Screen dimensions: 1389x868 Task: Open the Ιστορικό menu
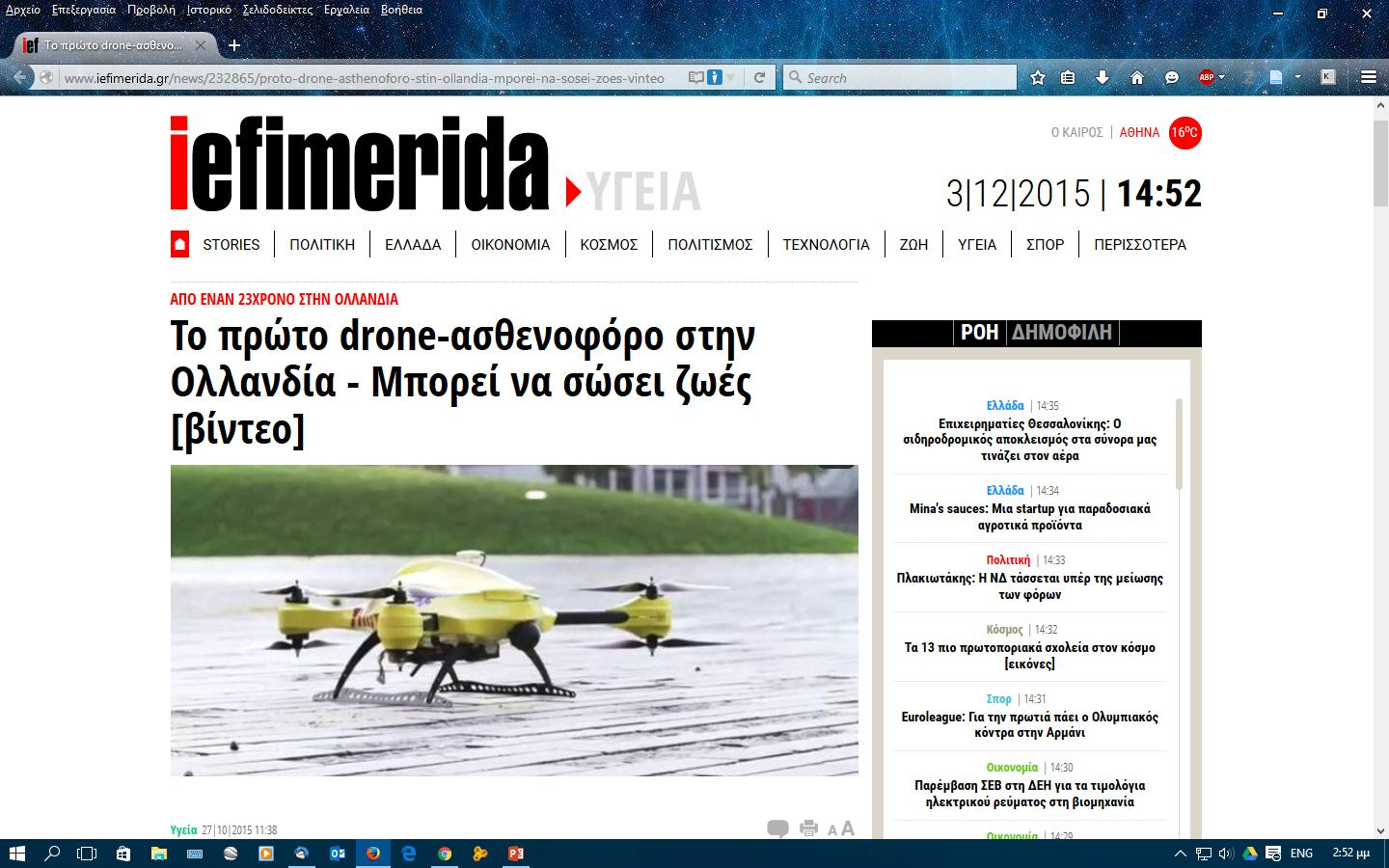tap(208, 10)
